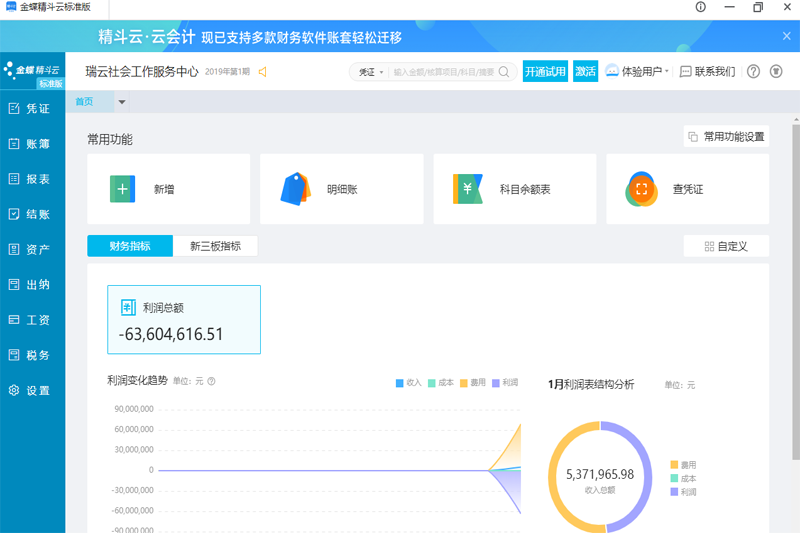Click the 利润总额 card icon

click(128, 307)
